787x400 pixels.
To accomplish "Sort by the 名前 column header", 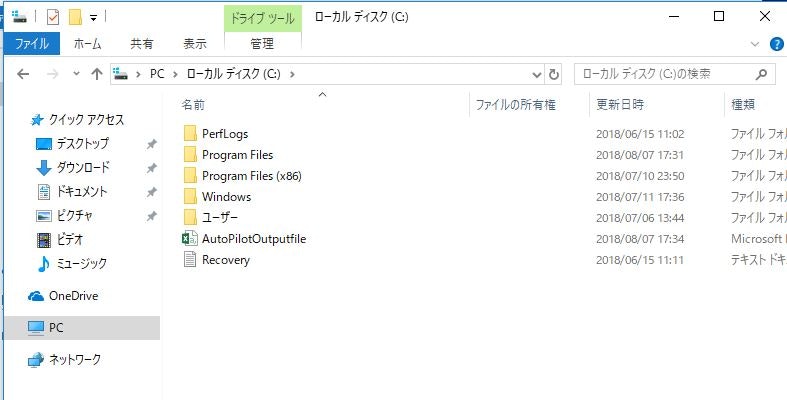I will (193, 105).
